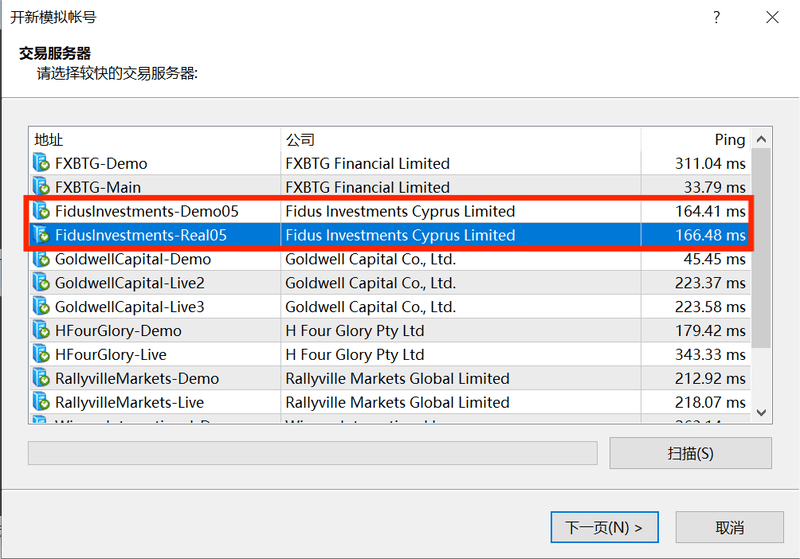Click the FXBTG-Main server icon

tap(41, 187)
